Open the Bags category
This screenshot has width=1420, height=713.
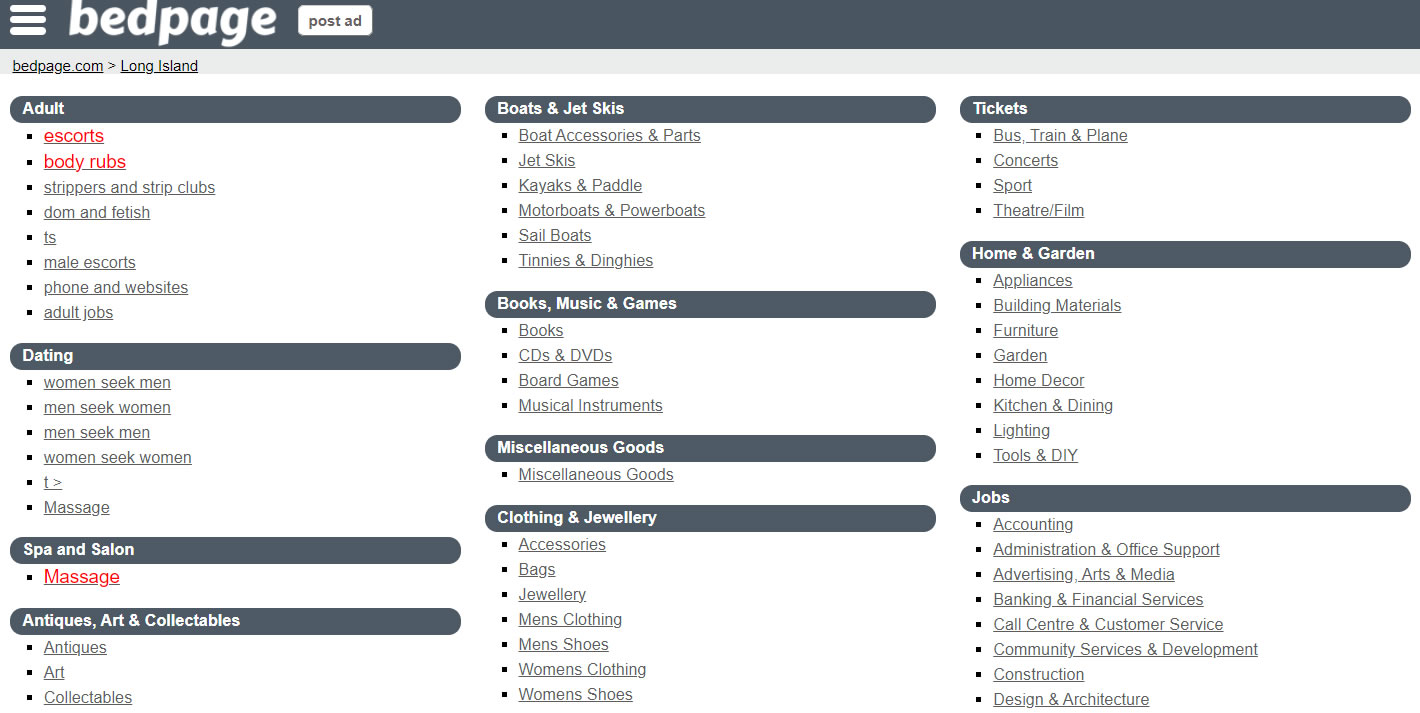coord(536,569)
